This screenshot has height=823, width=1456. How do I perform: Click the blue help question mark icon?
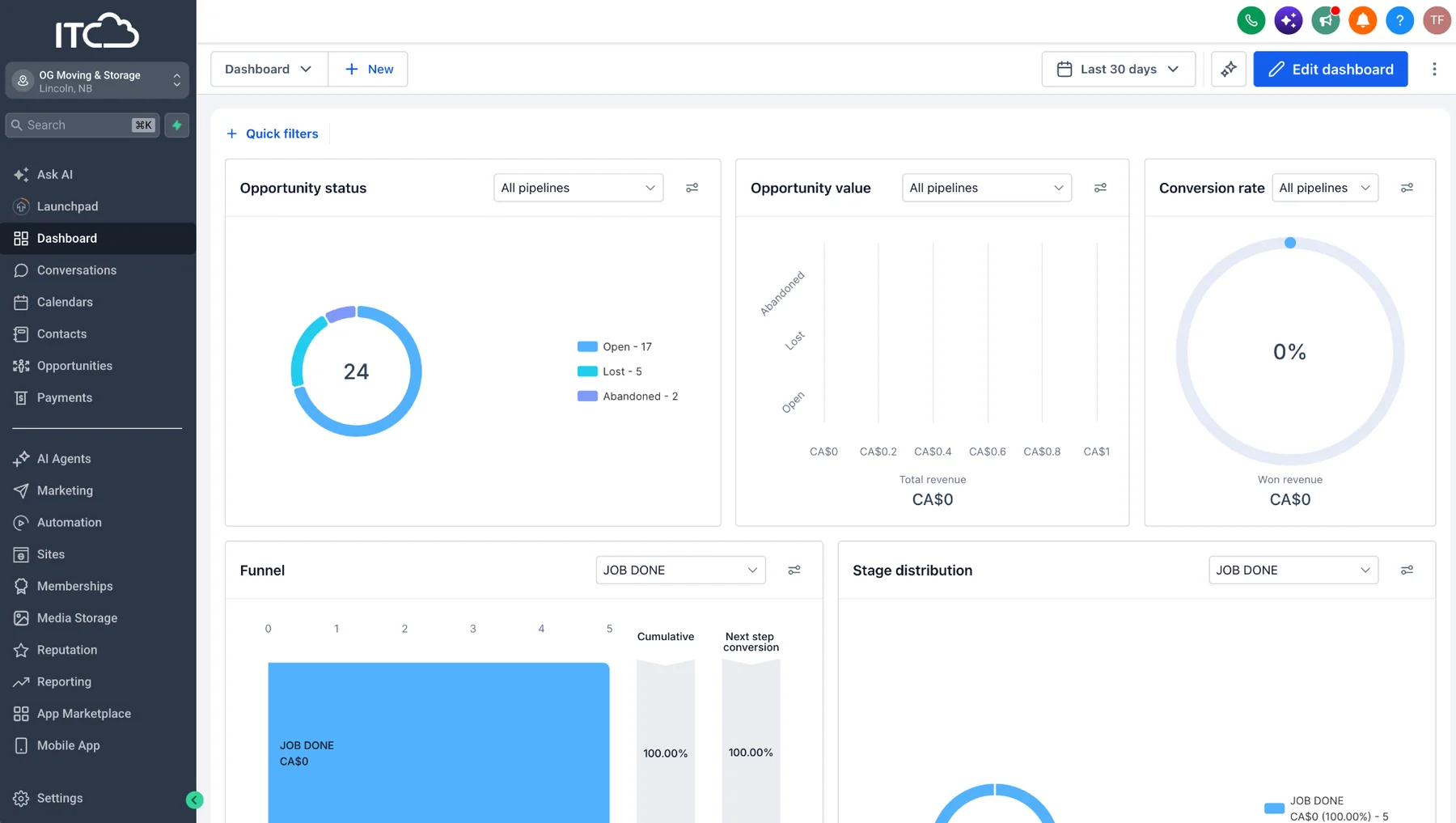point(1399,20)
